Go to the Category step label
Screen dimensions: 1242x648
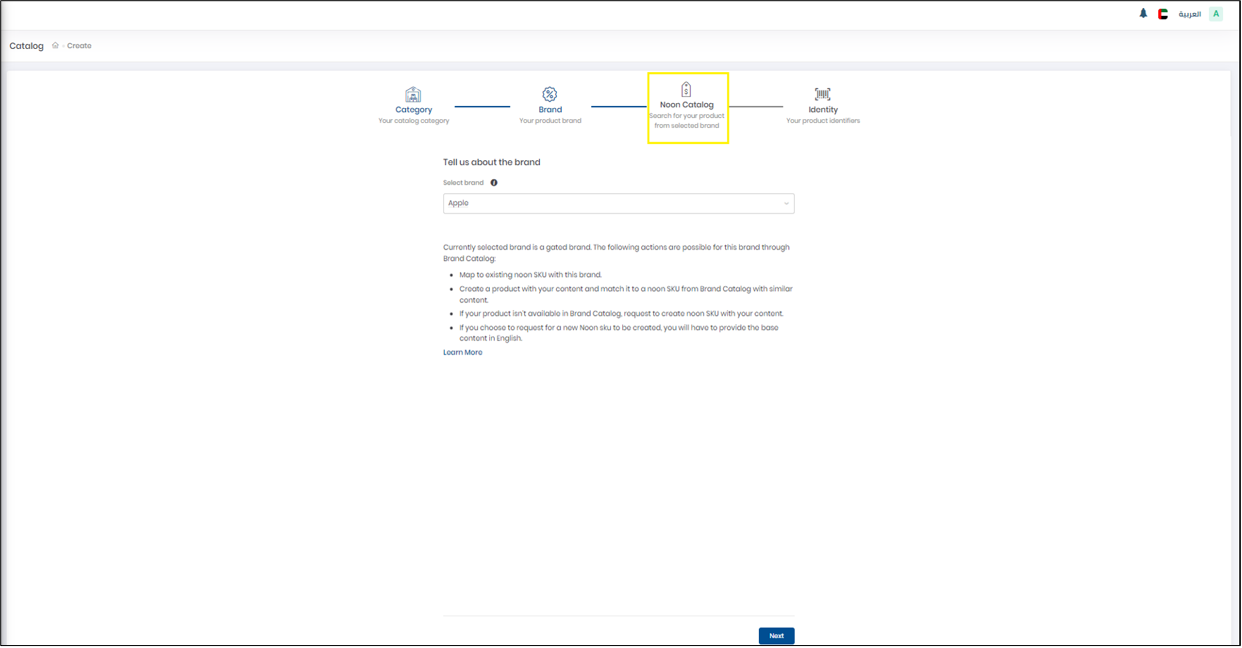tap(414, 110)
